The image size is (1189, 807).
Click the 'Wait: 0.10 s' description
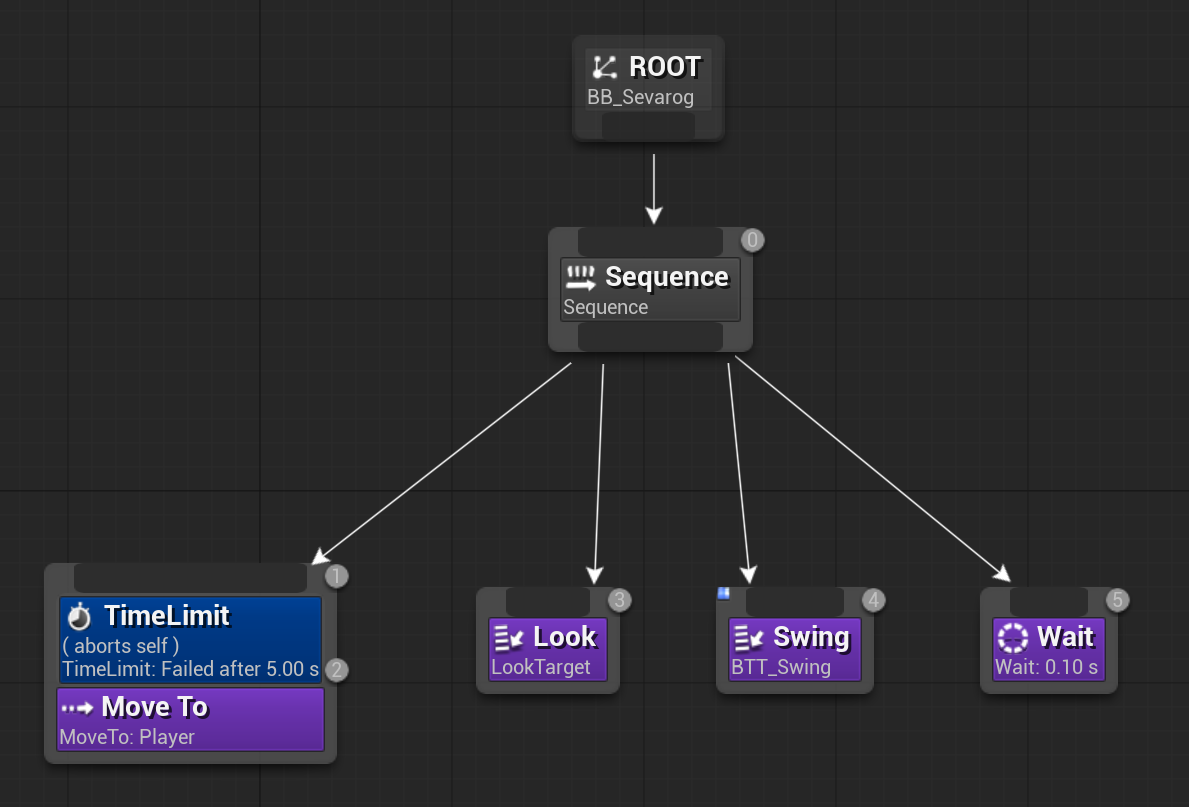pos(1046,667)
